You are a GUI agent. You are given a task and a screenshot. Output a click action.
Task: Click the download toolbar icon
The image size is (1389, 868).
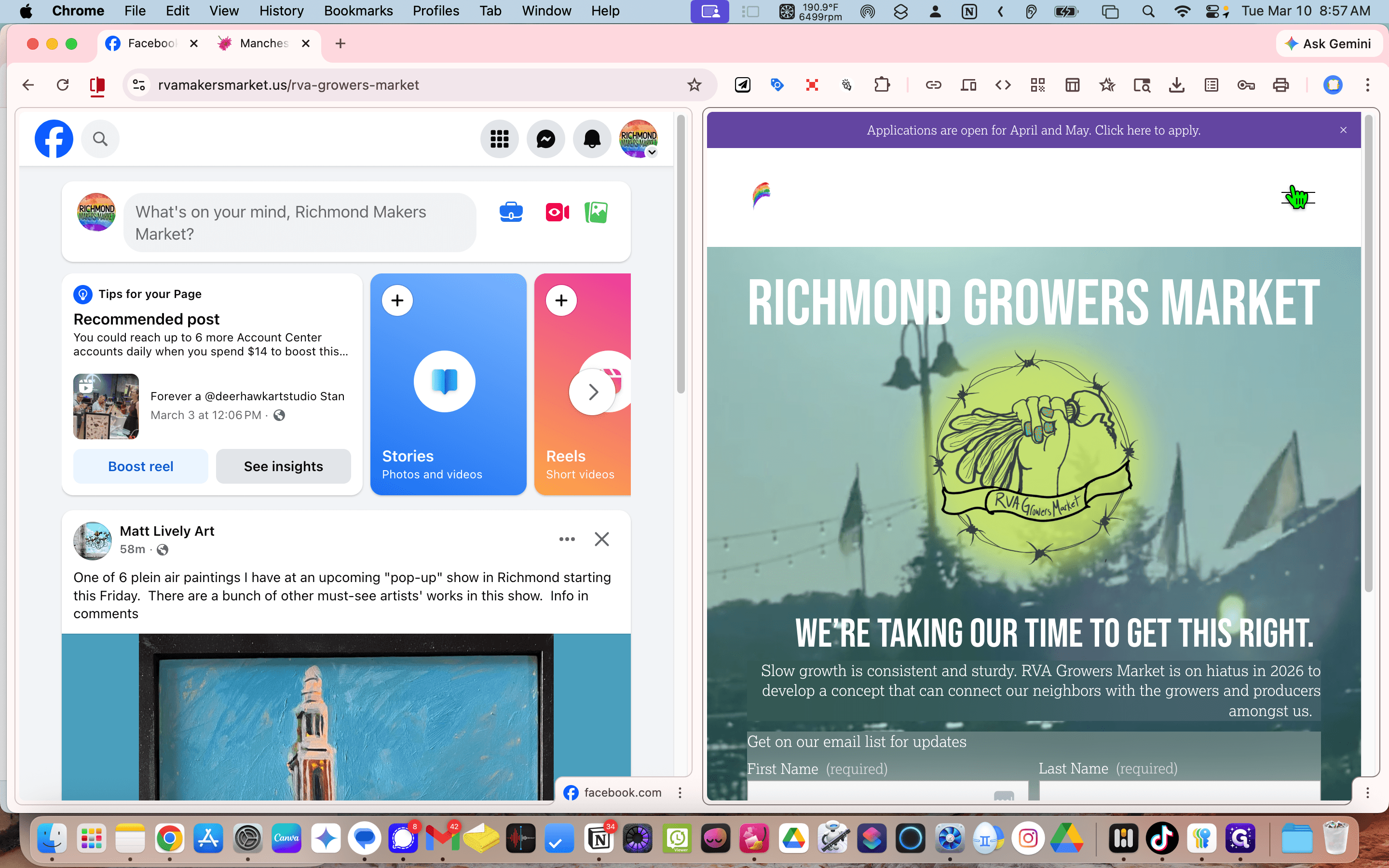click(x=1177, y=85)
